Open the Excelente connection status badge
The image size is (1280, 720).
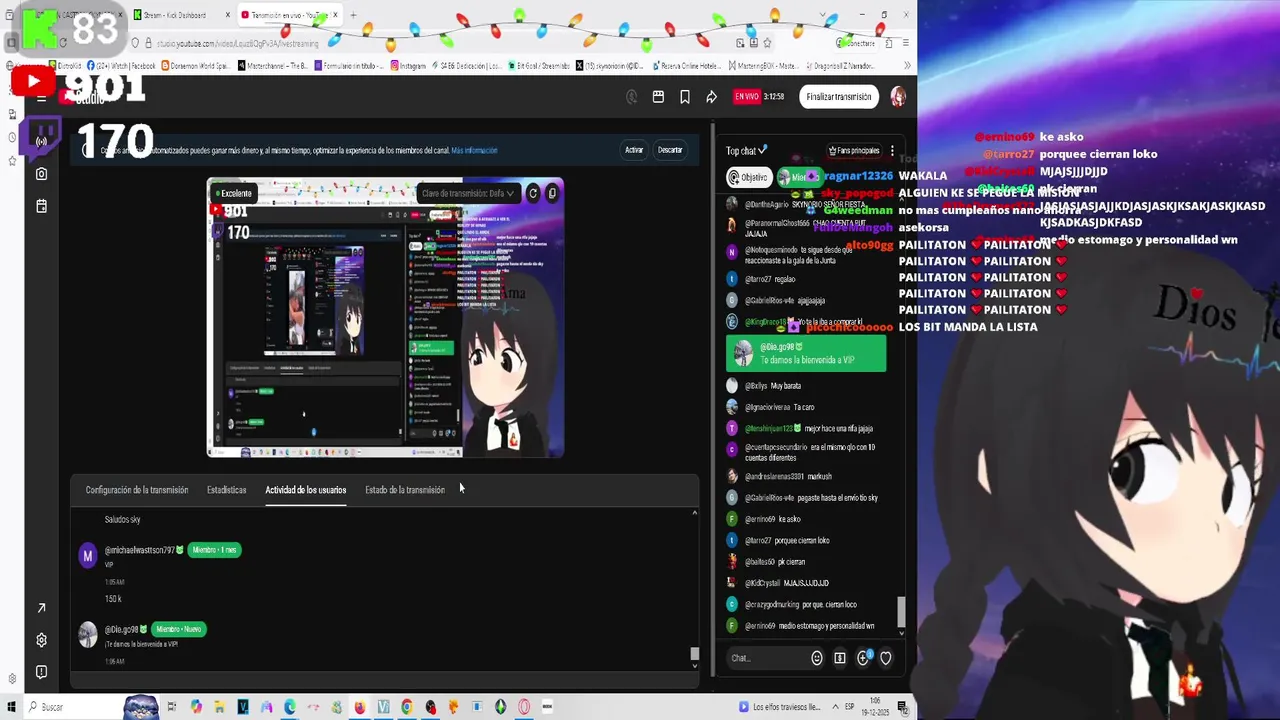232,193
